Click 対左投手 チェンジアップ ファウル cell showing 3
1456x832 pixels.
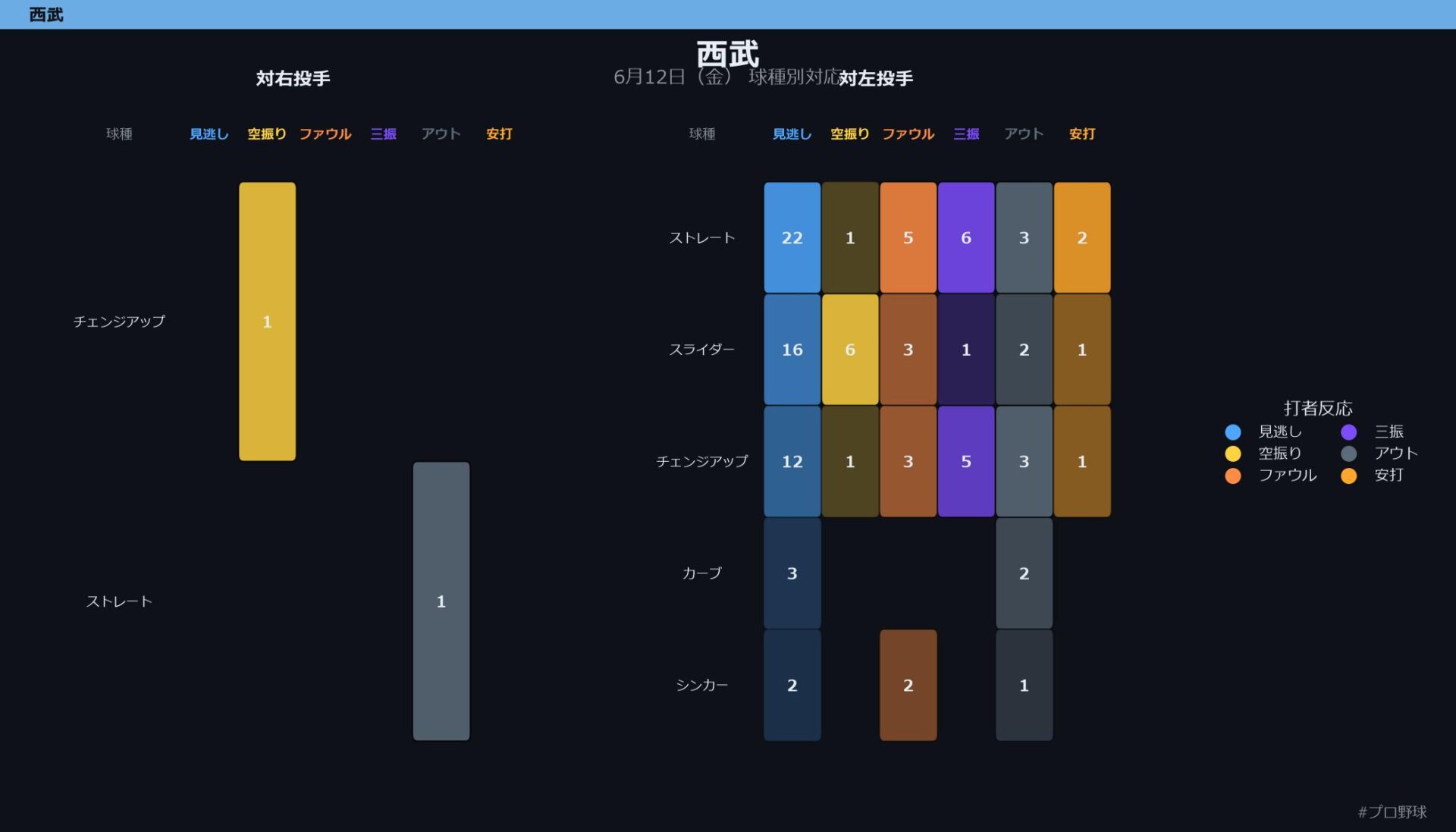tap(908, 461)
